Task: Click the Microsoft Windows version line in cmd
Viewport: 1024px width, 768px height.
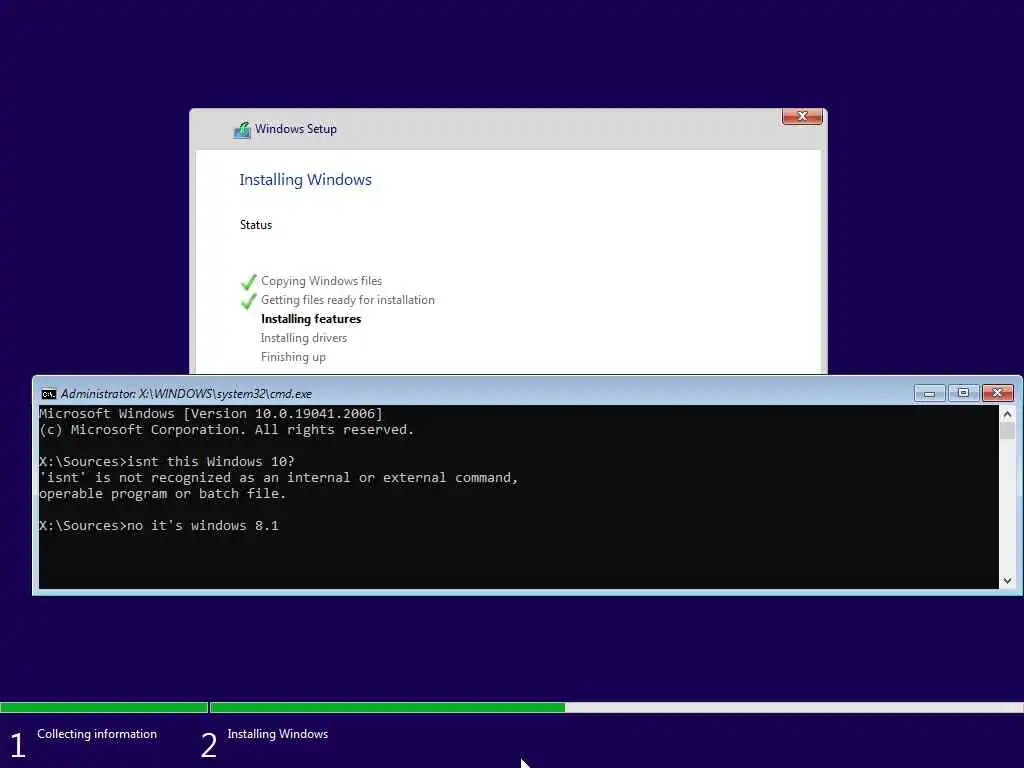Action: 211,413
